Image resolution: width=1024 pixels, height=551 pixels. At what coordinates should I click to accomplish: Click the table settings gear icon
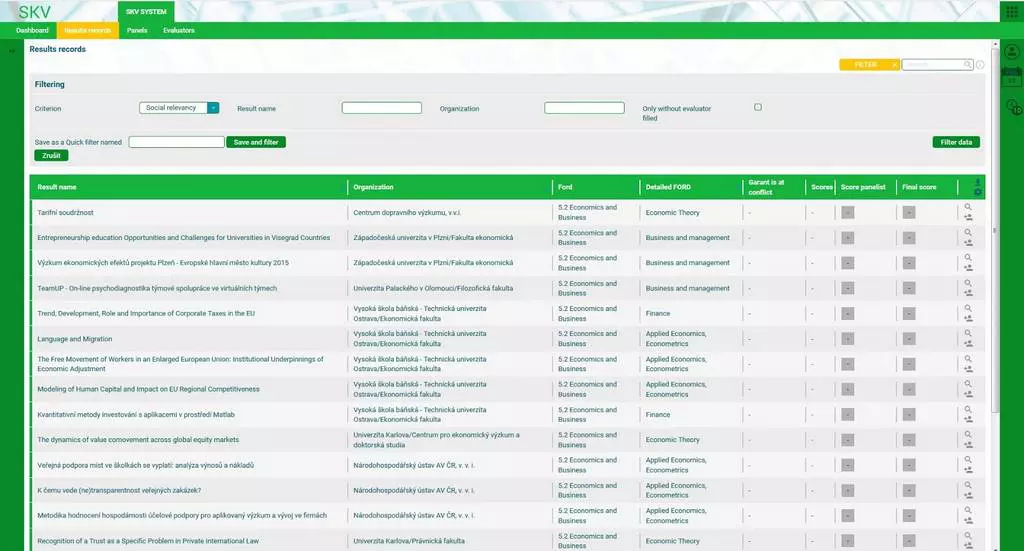[x=978, y=192]
